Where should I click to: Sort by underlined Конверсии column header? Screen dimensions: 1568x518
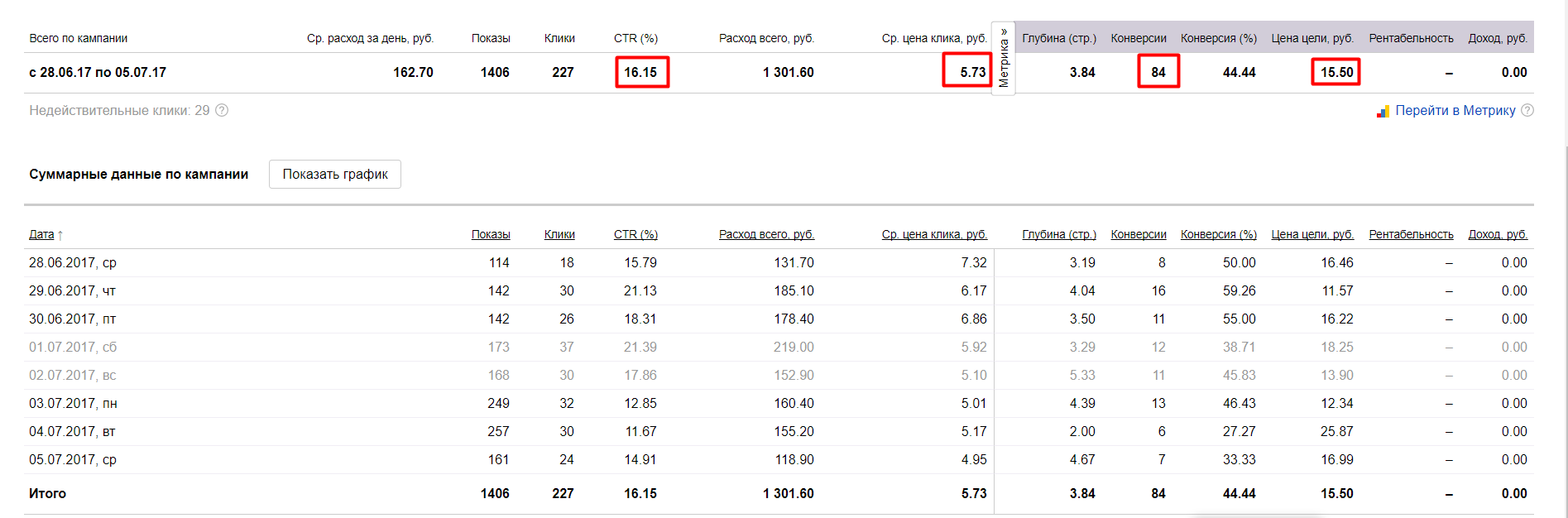coord(1139,234)
